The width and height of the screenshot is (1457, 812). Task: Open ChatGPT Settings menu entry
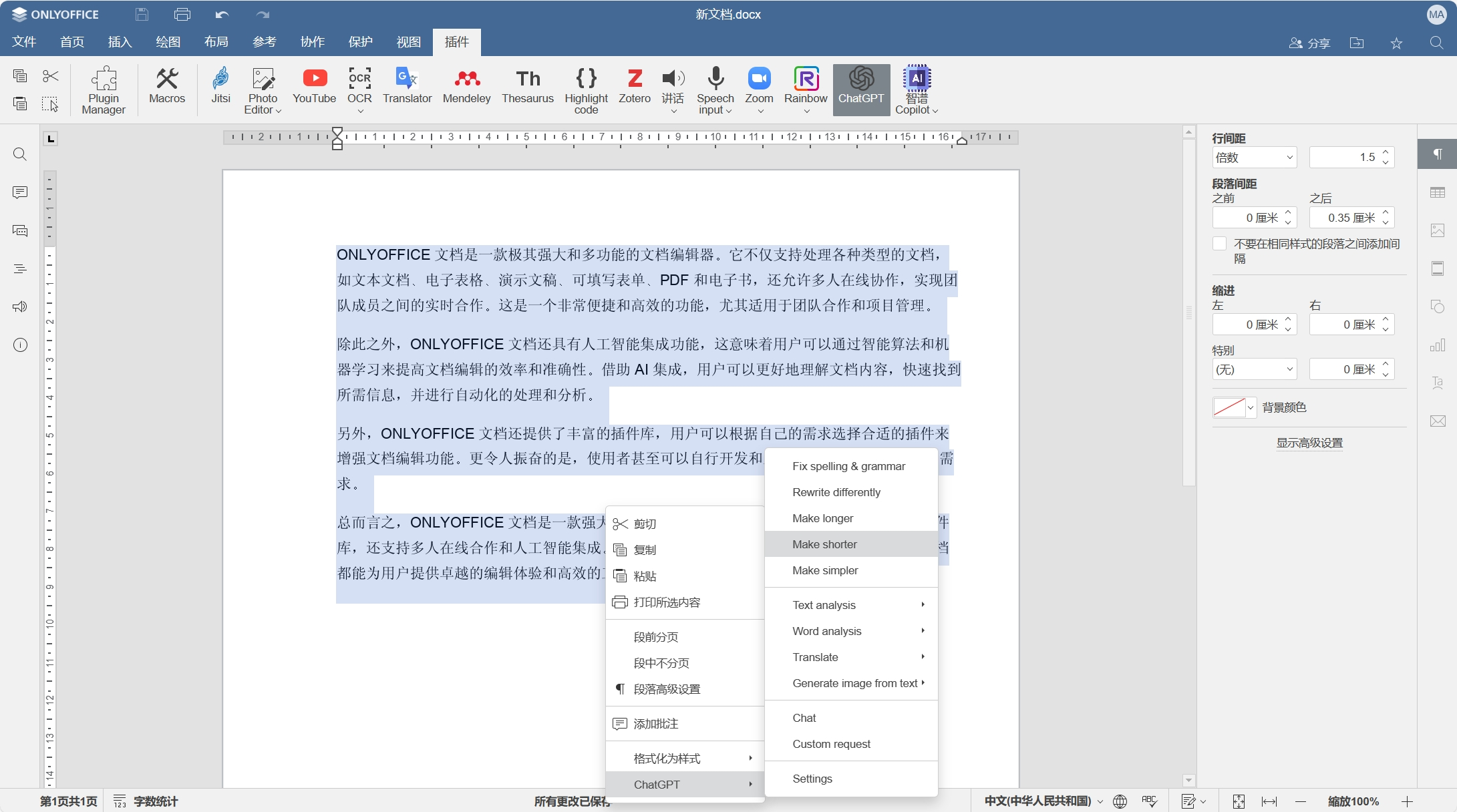coord(851,779)
